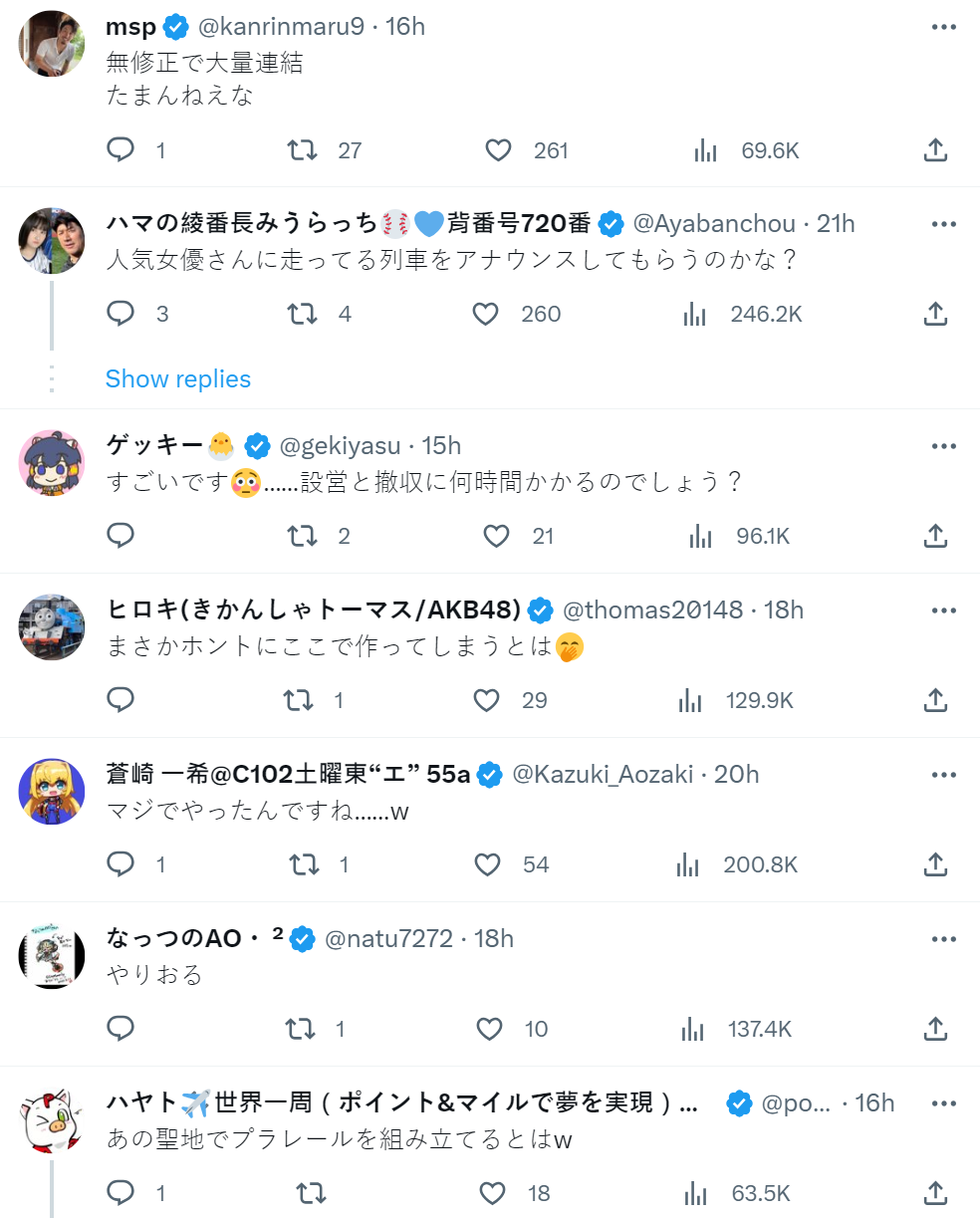Retweet the msp tweet with 27 retweets
The width and height of the screenshot is (980, 1218).
(302, 150)
